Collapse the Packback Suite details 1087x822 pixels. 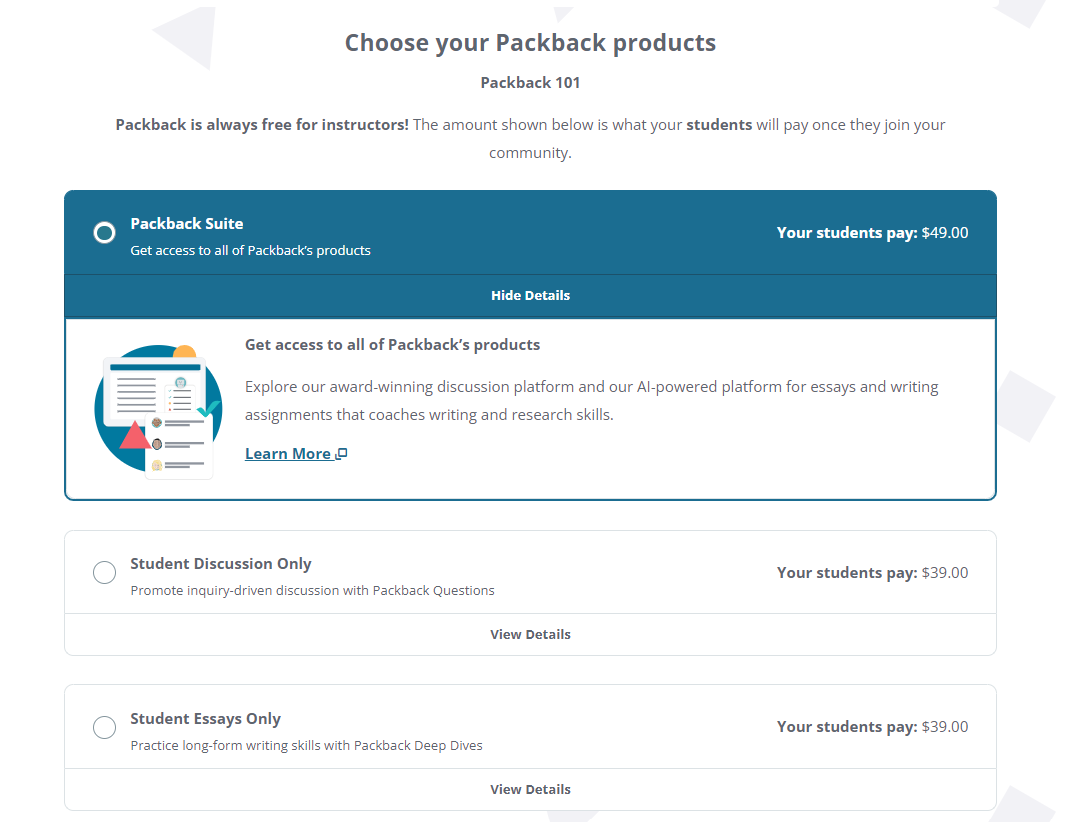530,295
